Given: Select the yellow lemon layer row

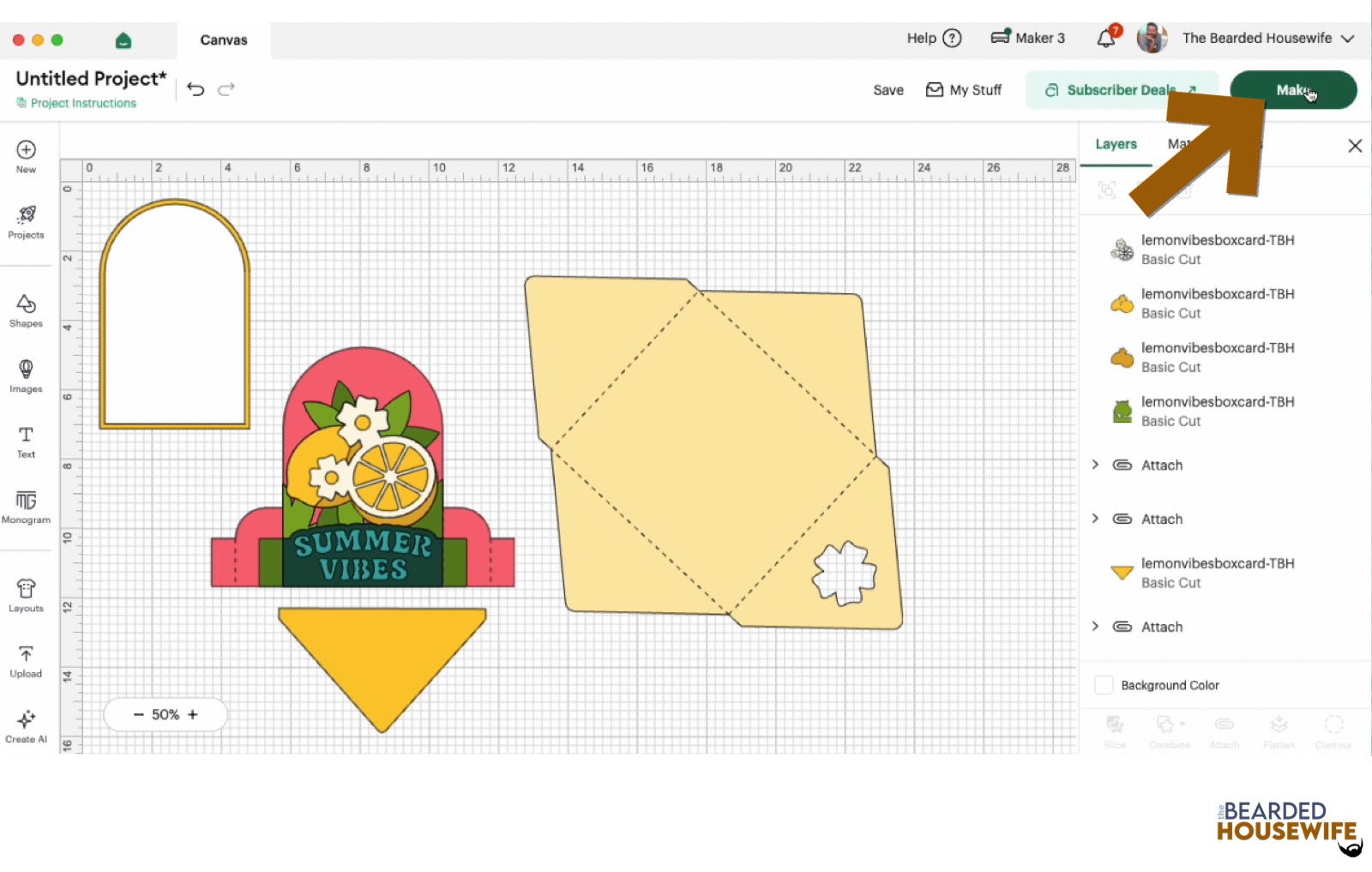Looking at the screenshot, I should point(1225,304).
